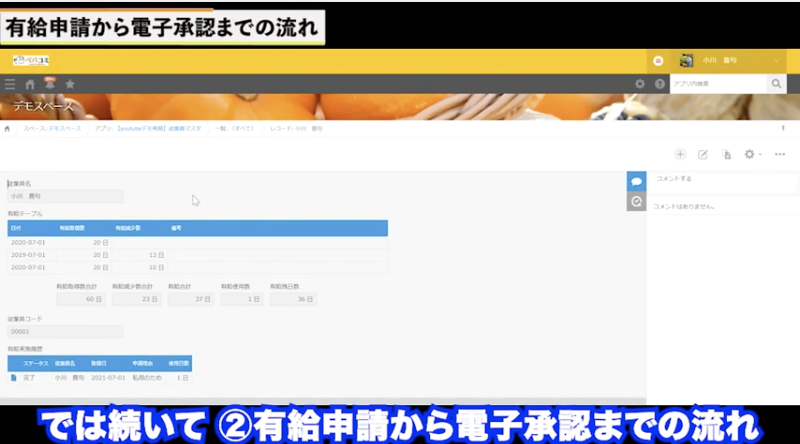Image resolution: width=800 pixels, height=444 pixels.
Task: Click the search magnifier button
Action: pos(776,84)
